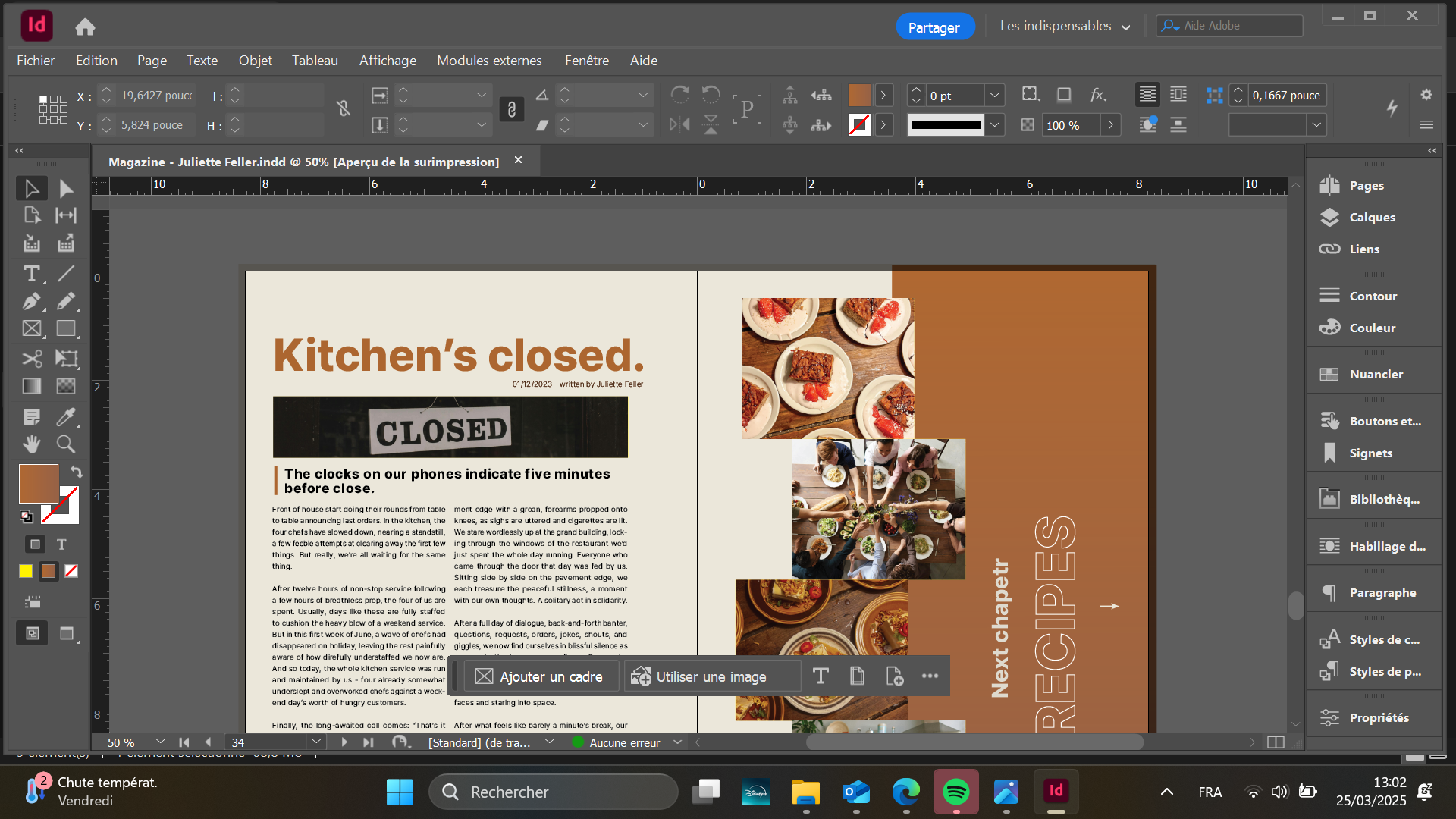
Task: Select the Gradient Swatch tool
Action: (x=32, y=386)
